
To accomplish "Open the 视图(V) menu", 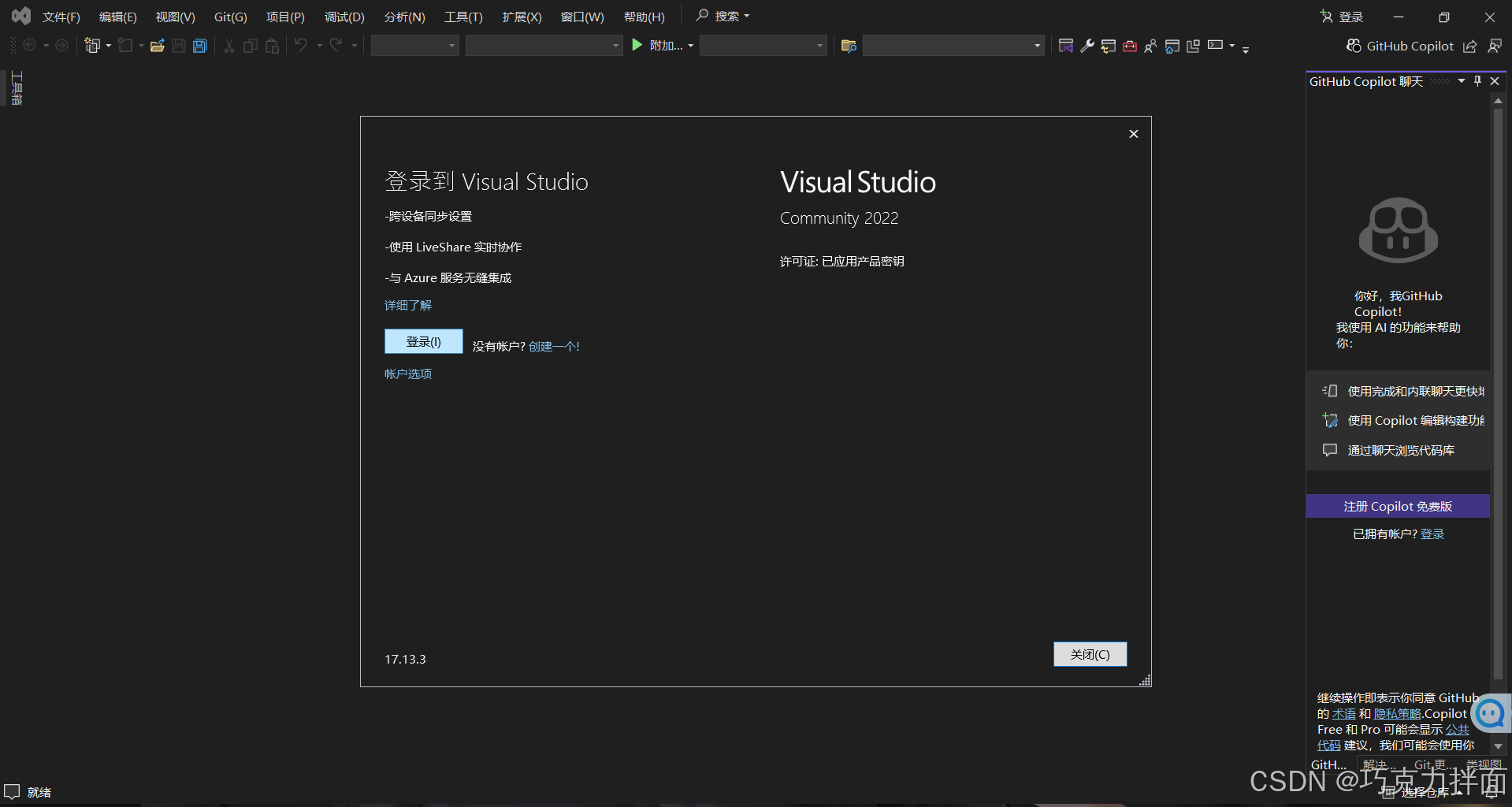I will (x=176, y=17).
